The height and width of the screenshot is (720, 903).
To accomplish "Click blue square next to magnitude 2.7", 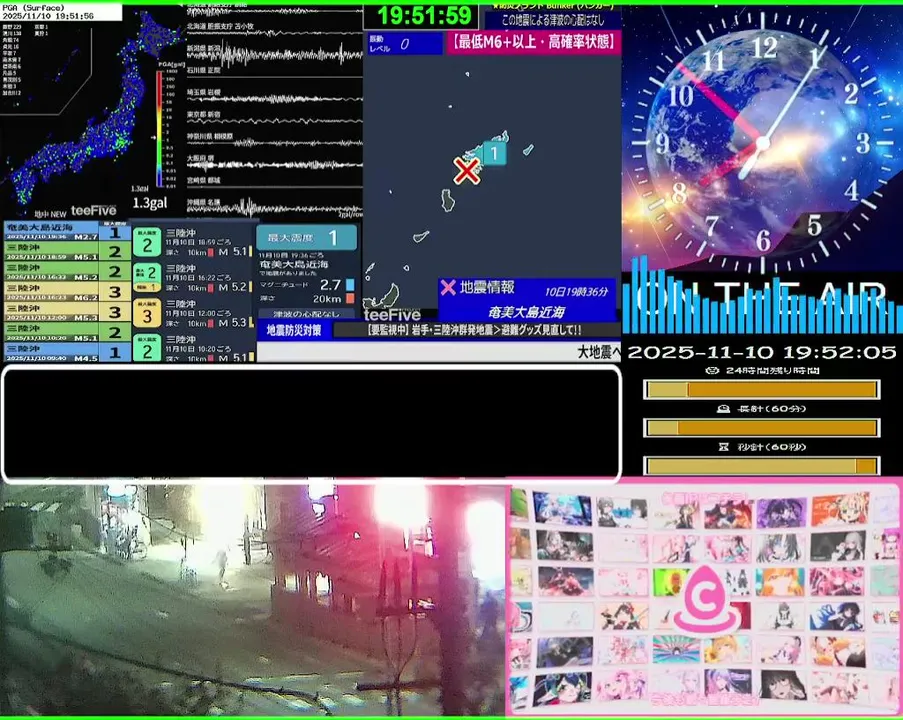I will 350,285.
